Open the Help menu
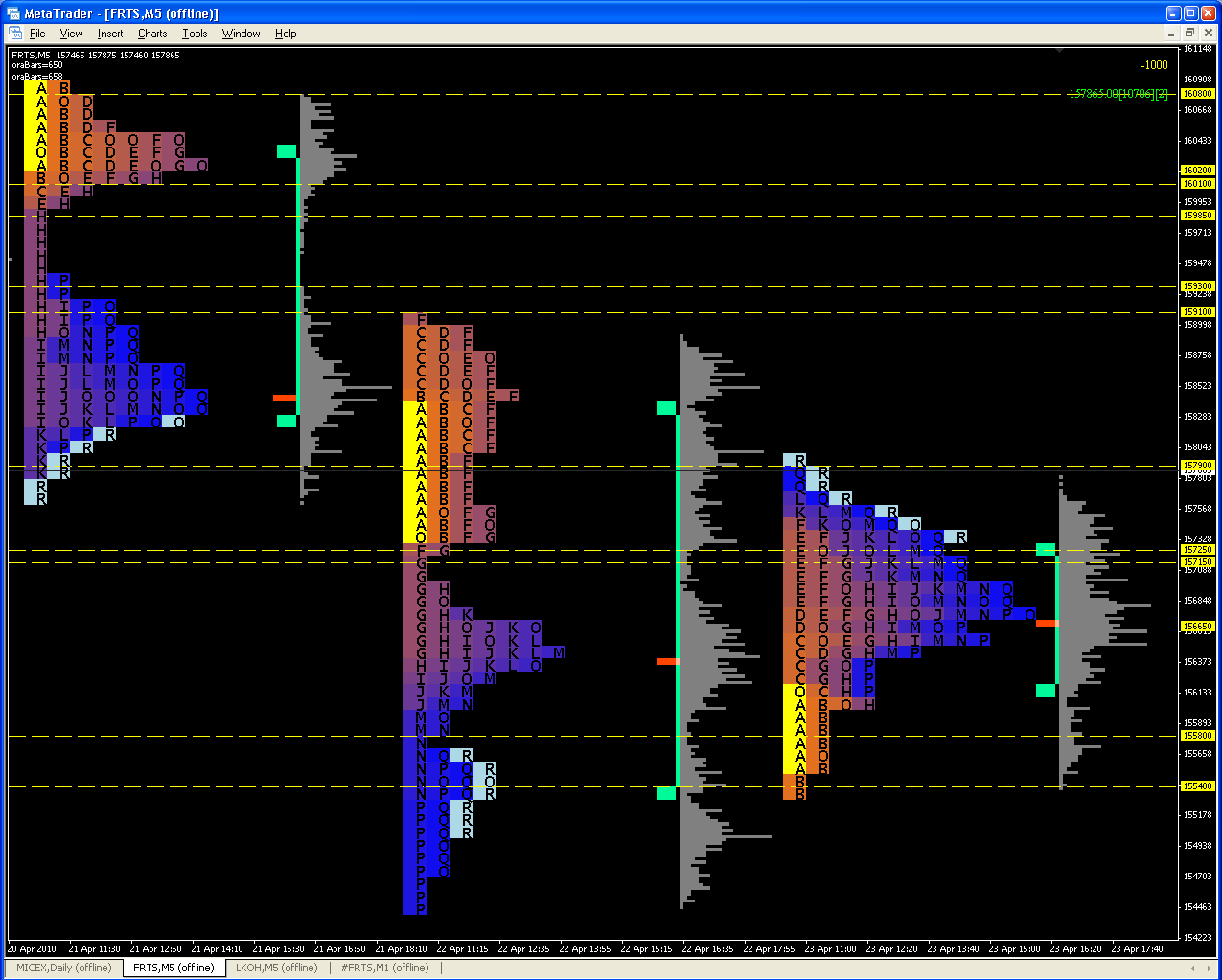 pos(286,34)
